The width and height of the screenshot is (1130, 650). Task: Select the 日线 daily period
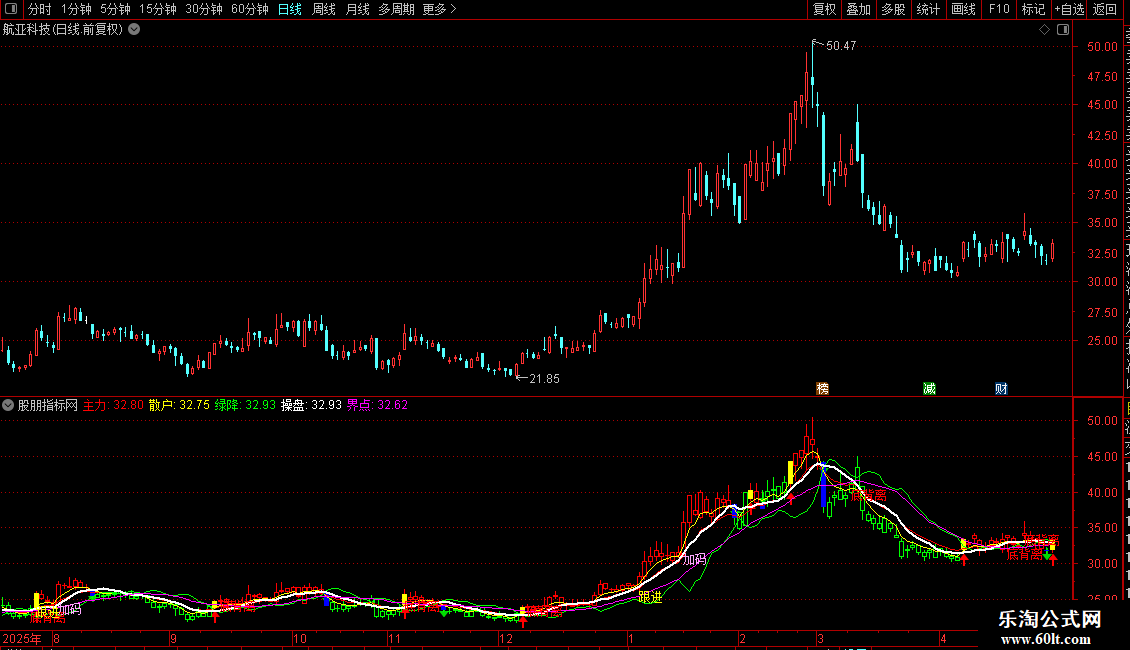tap(290, 9)
